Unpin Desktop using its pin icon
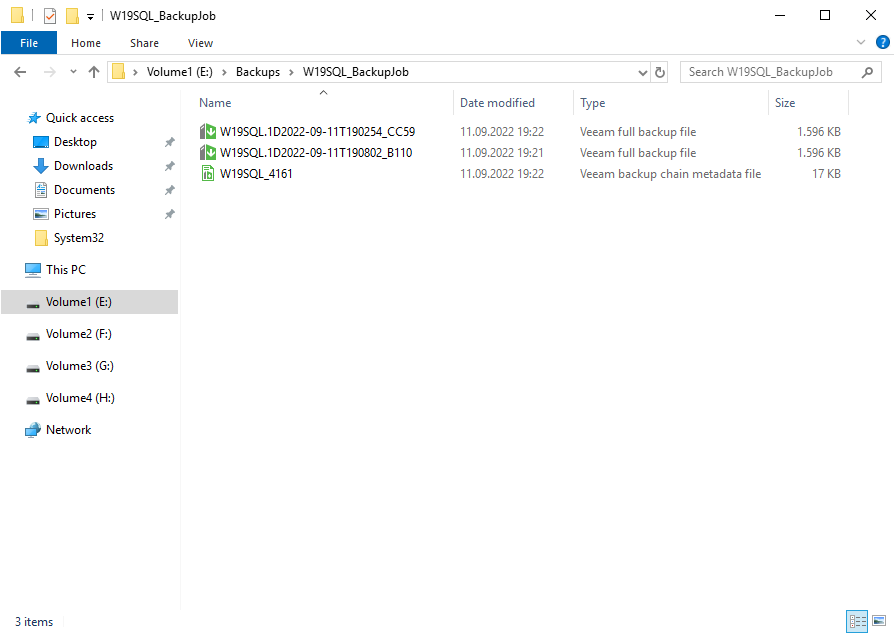This screenshot has width=895, height=634. [170, 142]
